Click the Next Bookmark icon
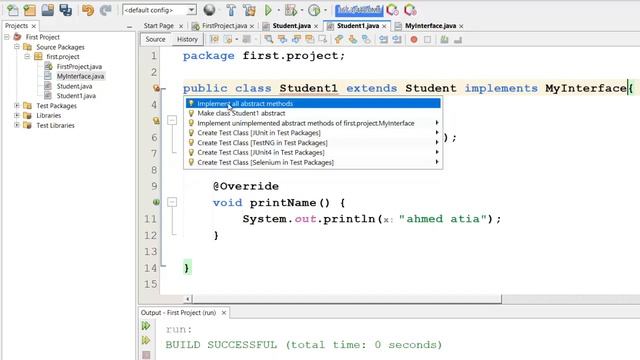Screen dimensions: 640x360 (x=352, y=39)
